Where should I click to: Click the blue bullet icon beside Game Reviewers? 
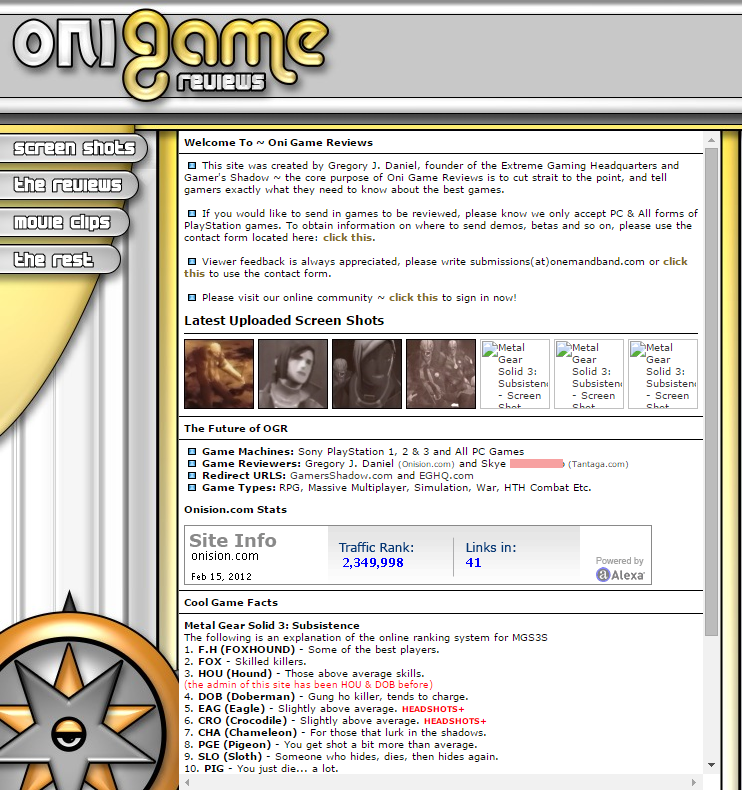[x=192, y=464]
